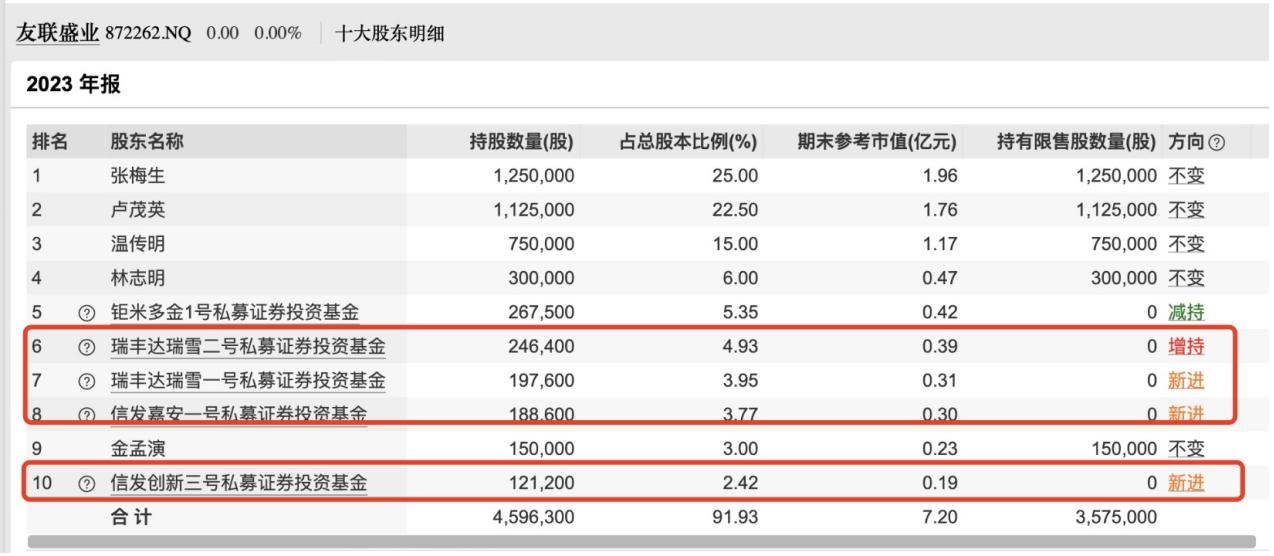The image size is (1274, 556).
Task: Click the help icon next to 方向 header
Action: [1216, 143]
